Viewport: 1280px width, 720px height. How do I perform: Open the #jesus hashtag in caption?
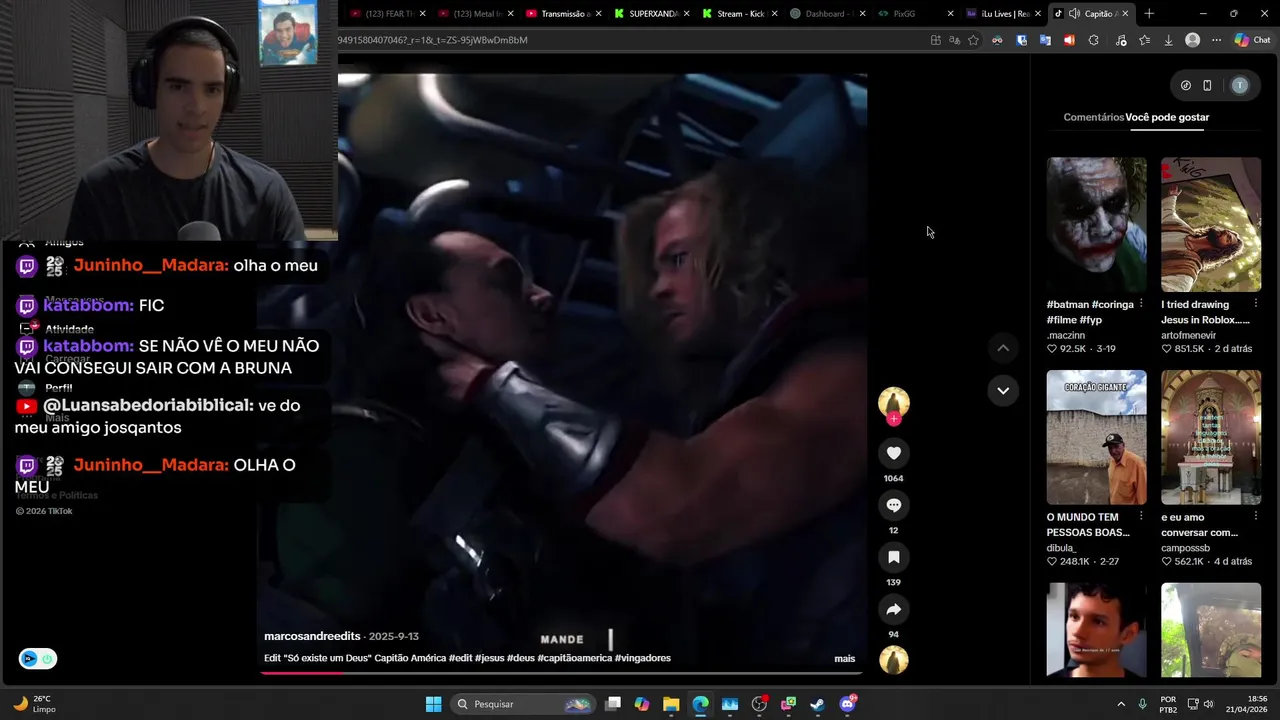coord(490,658)
